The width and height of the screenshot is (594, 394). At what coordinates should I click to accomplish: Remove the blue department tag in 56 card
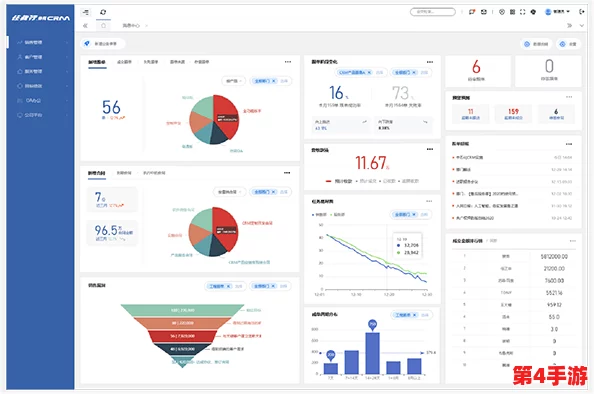(x=274, y=81)
